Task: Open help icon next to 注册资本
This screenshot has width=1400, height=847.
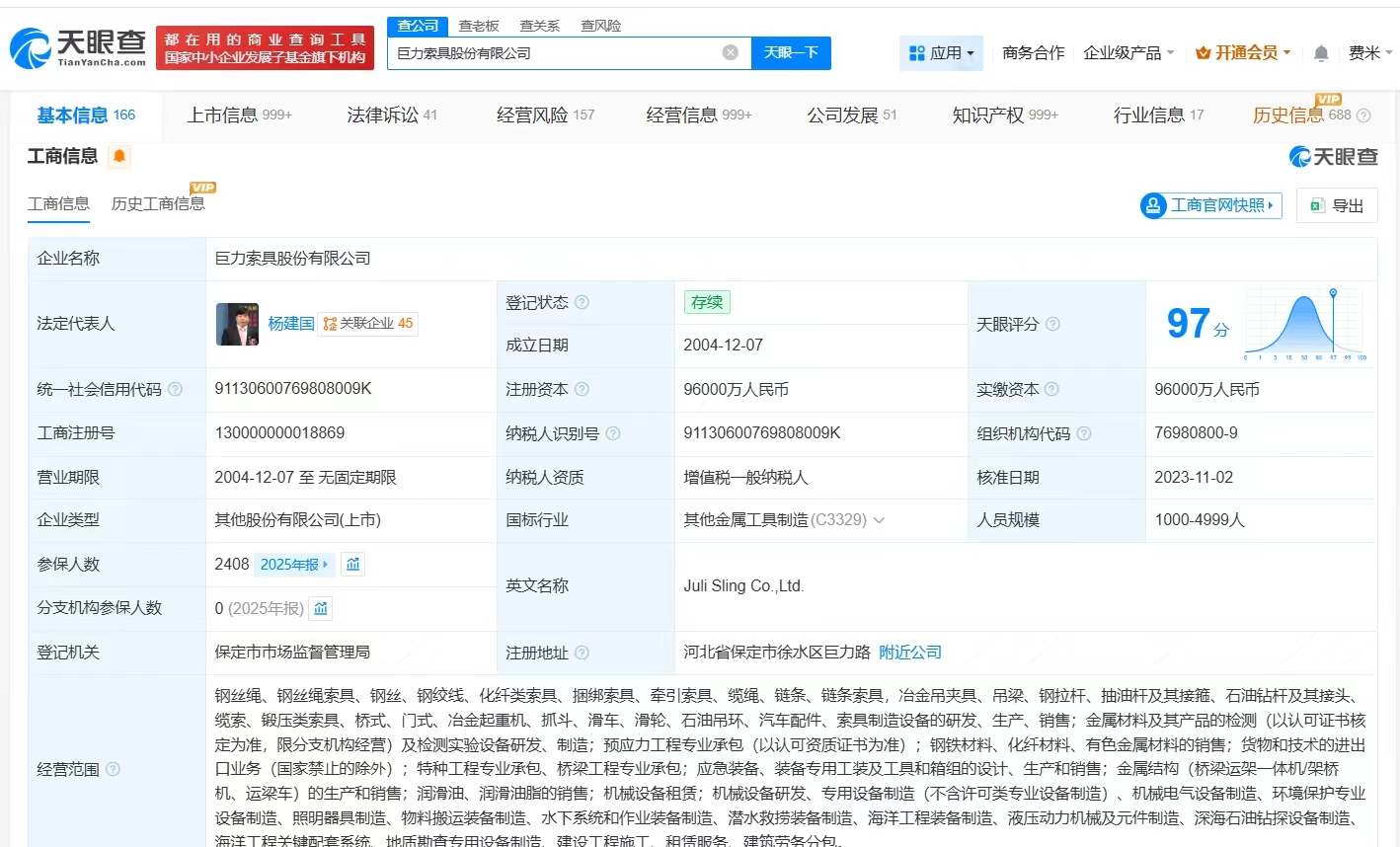Action: point(582,389)
